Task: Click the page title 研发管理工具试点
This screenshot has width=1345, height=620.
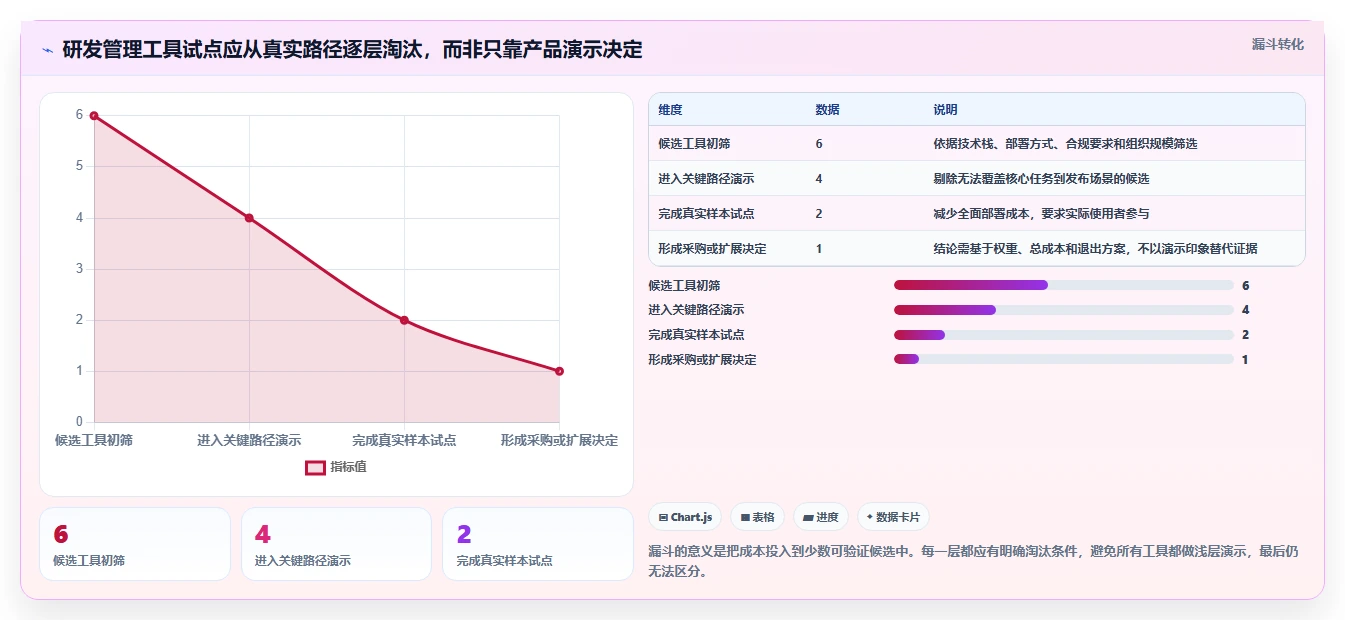Action: (x=352, y=50)
